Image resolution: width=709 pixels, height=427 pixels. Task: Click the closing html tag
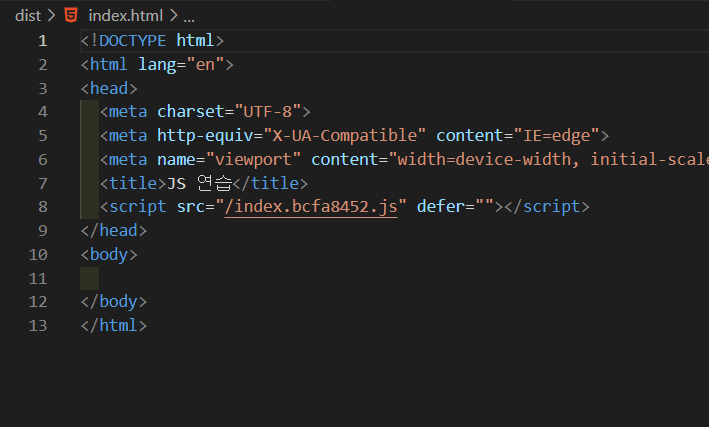tap(114, 326)
